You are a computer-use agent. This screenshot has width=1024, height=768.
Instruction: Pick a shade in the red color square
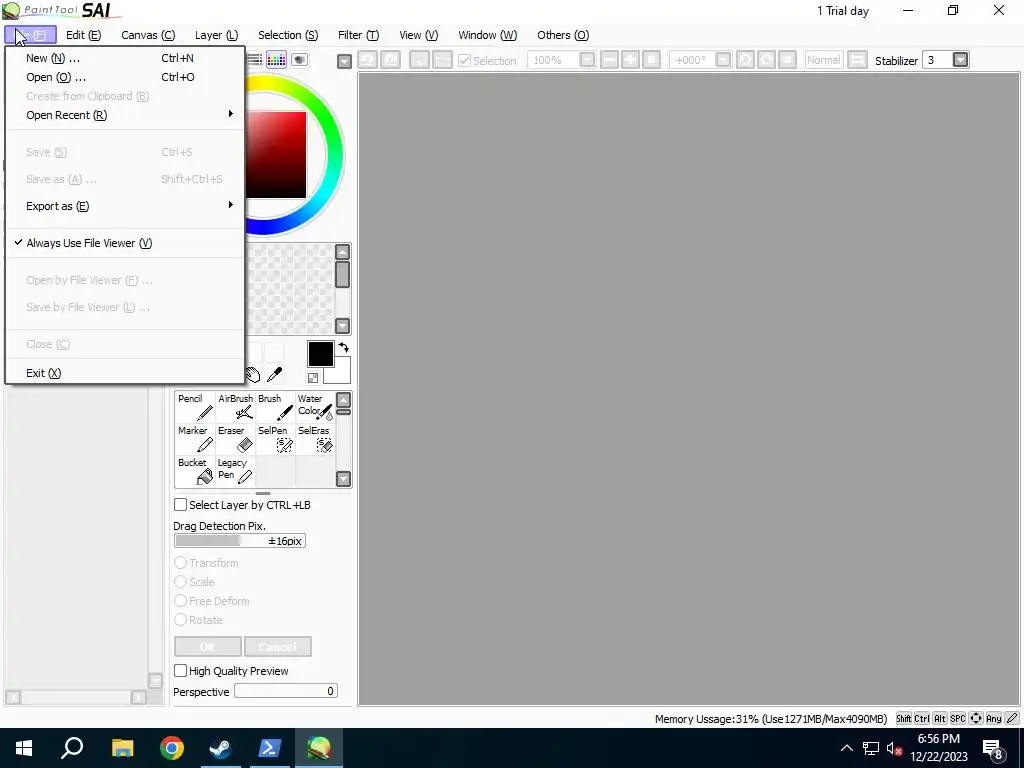276,155
